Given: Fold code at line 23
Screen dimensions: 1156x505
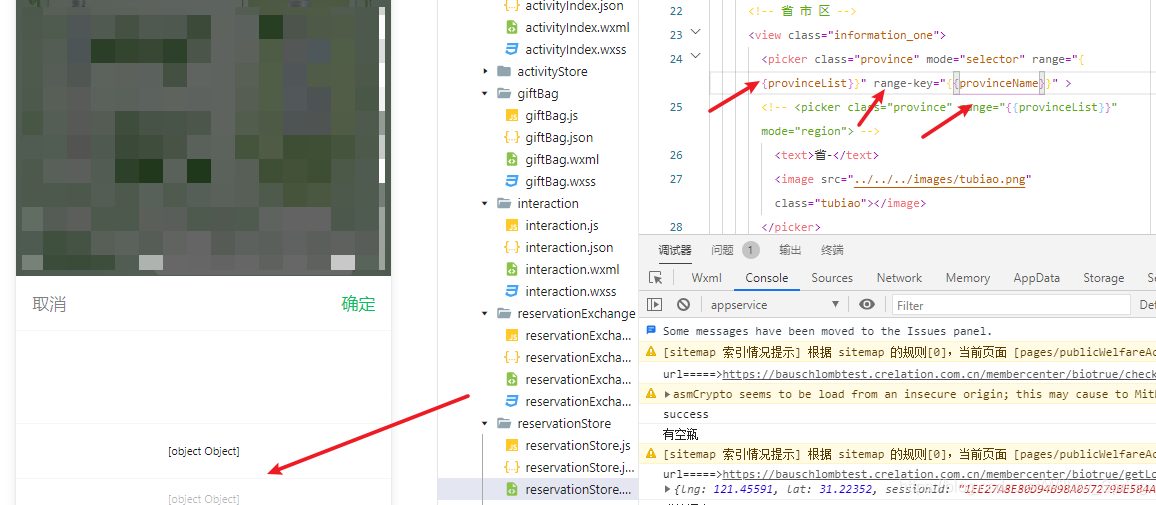Looking at the screenshot, I should [x=695, y=32].
